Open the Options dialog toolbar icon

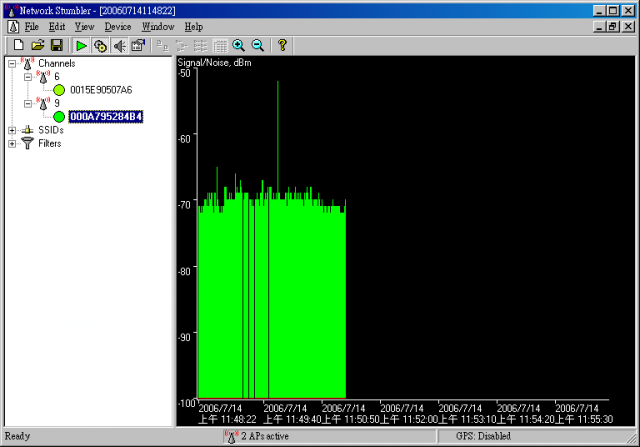pos(138,45)
